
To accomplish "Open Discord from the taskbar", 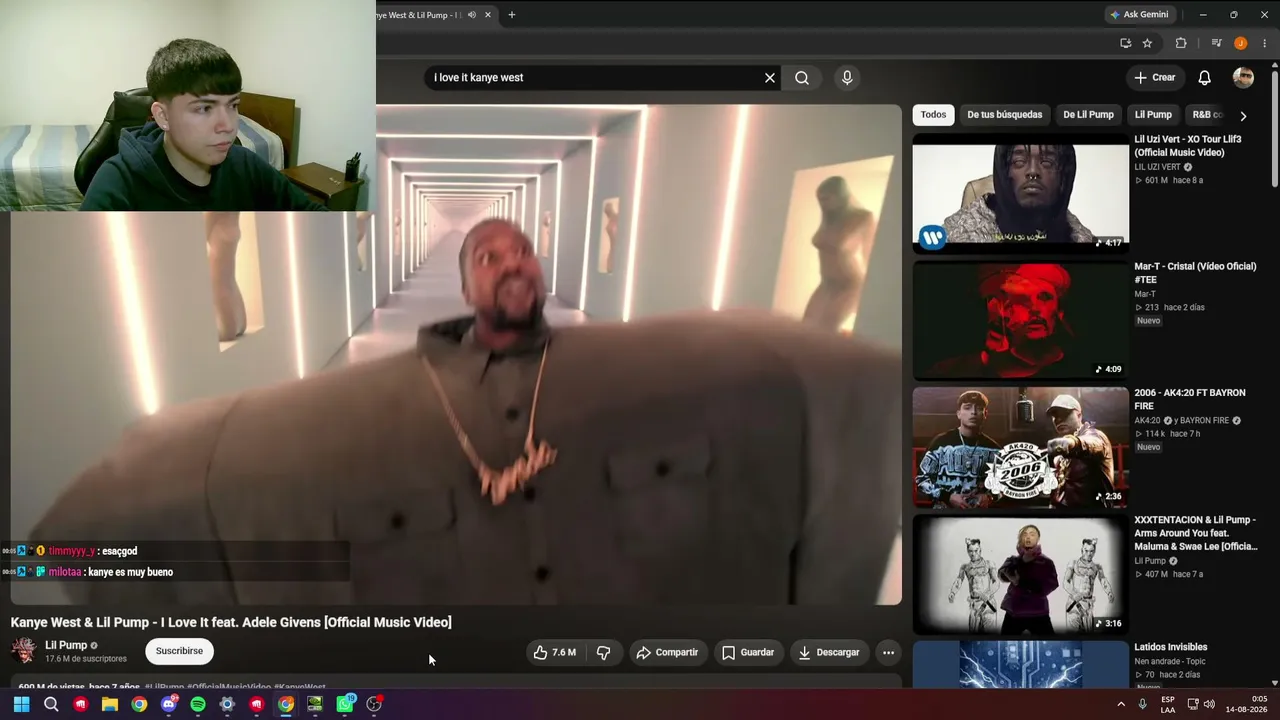I will point(168,704).
